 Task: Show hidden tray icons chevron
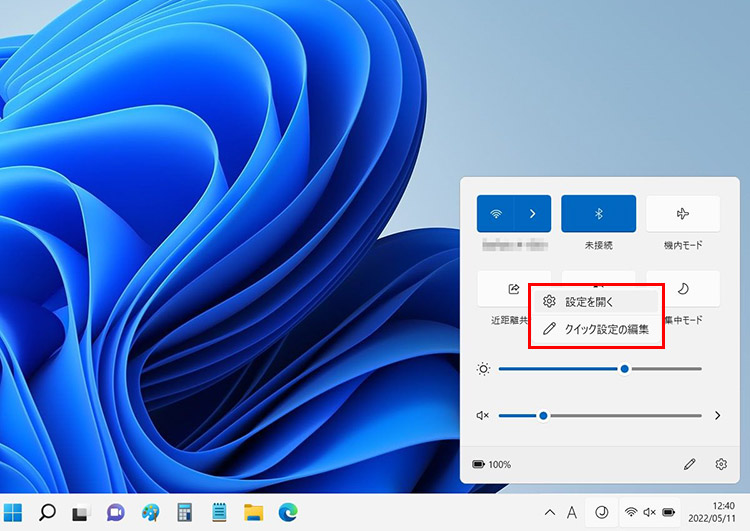(550, 512)
